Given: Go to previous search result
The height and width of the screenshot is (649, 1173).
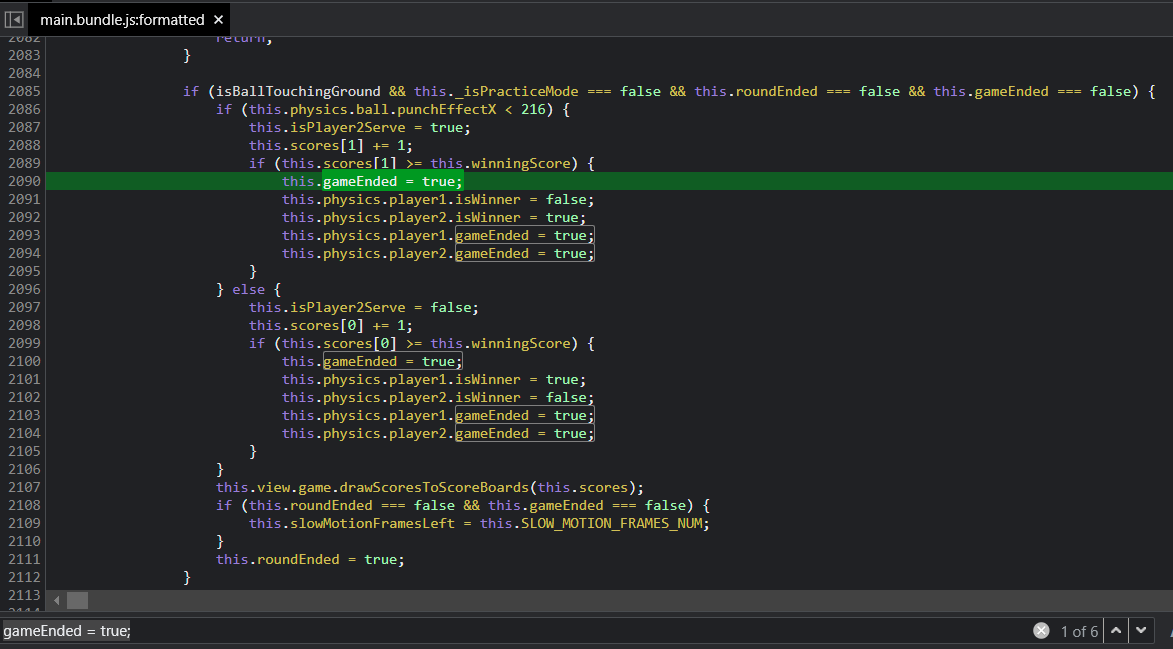Looking at the screenshot, I should [1116, 631].
